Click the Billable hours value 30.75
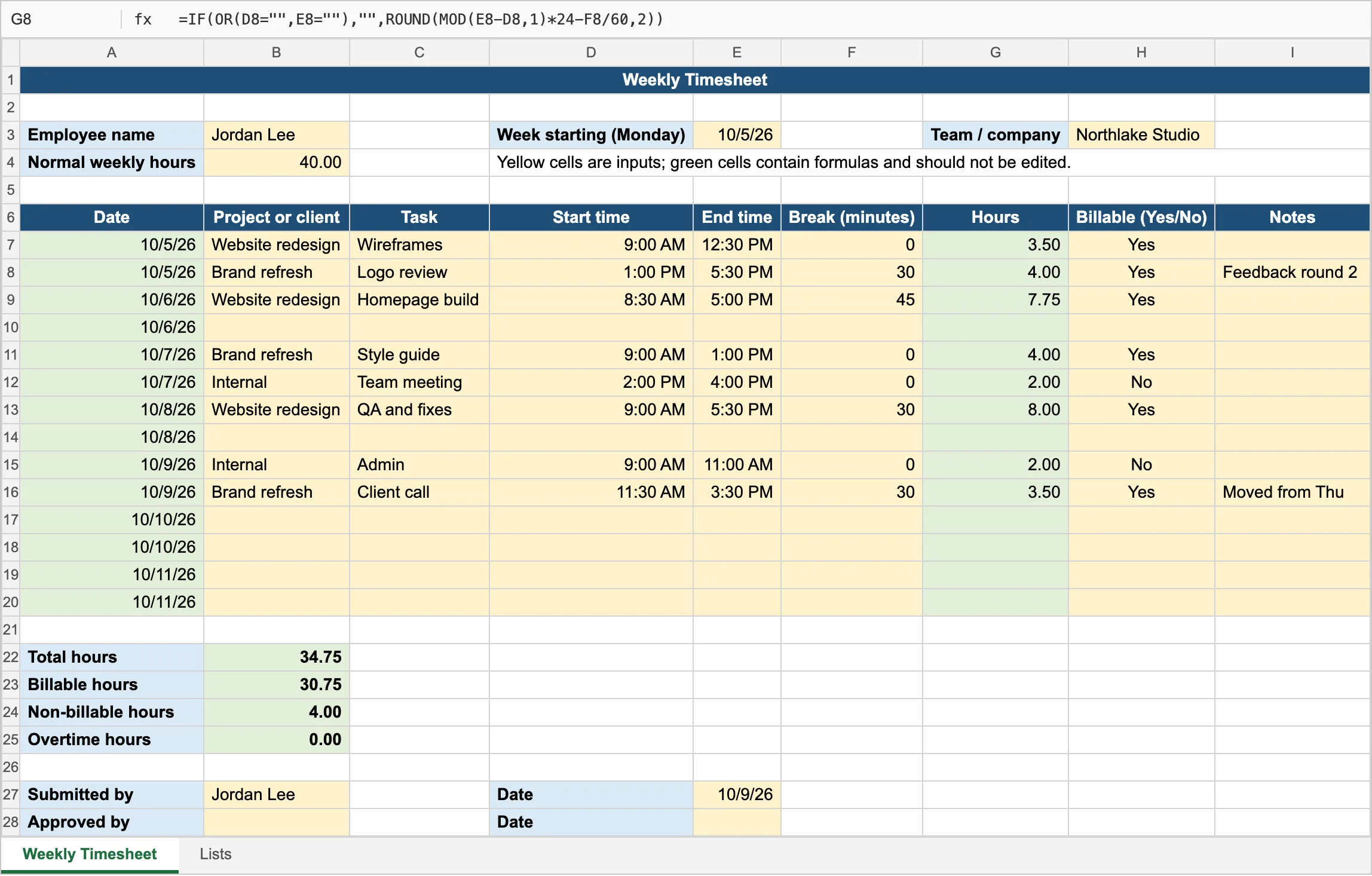 pos(276,685)
